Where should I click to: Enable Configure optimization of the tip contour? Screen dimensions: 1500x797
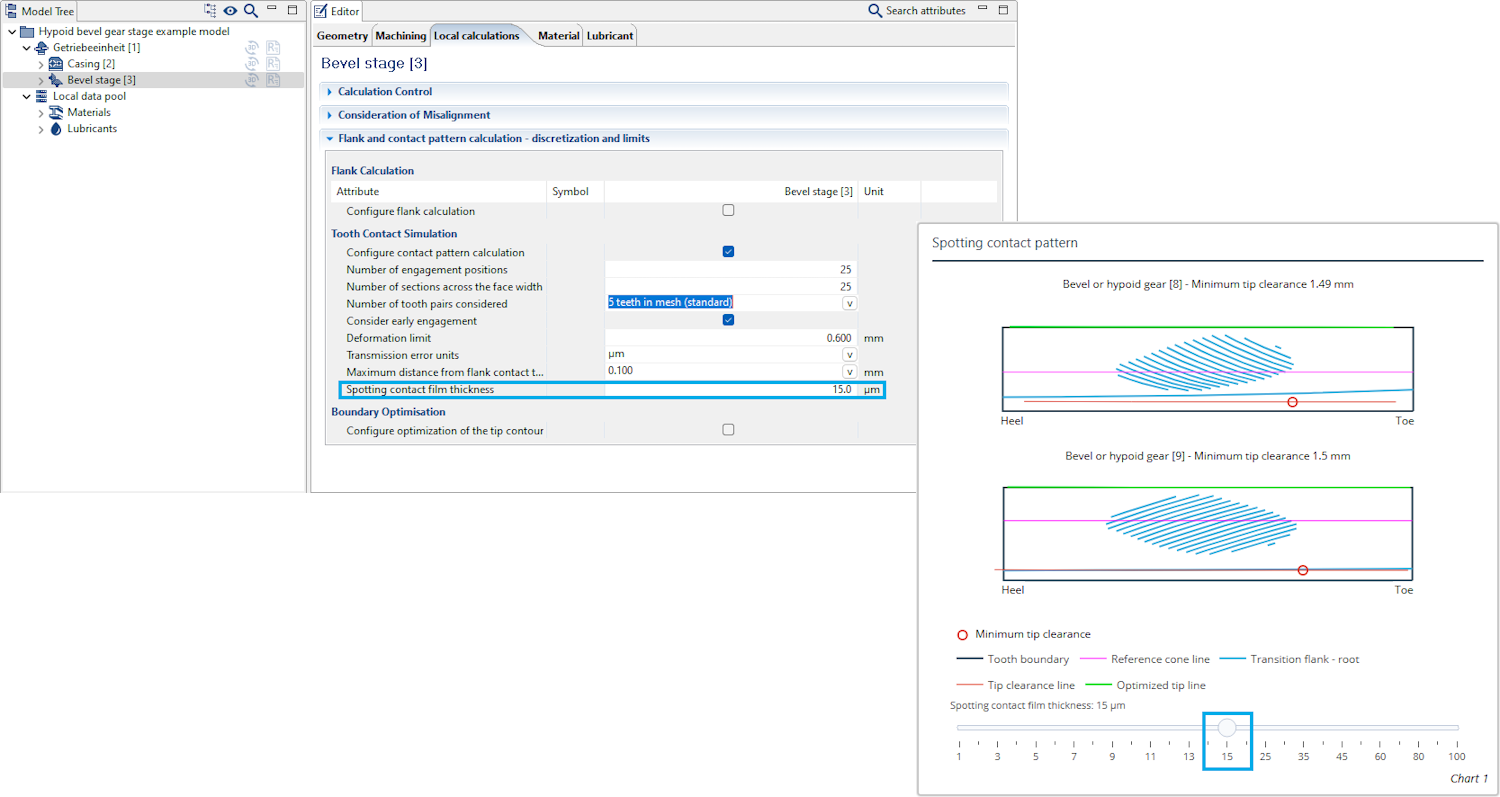pyautogui.click(x=728, y=430)
